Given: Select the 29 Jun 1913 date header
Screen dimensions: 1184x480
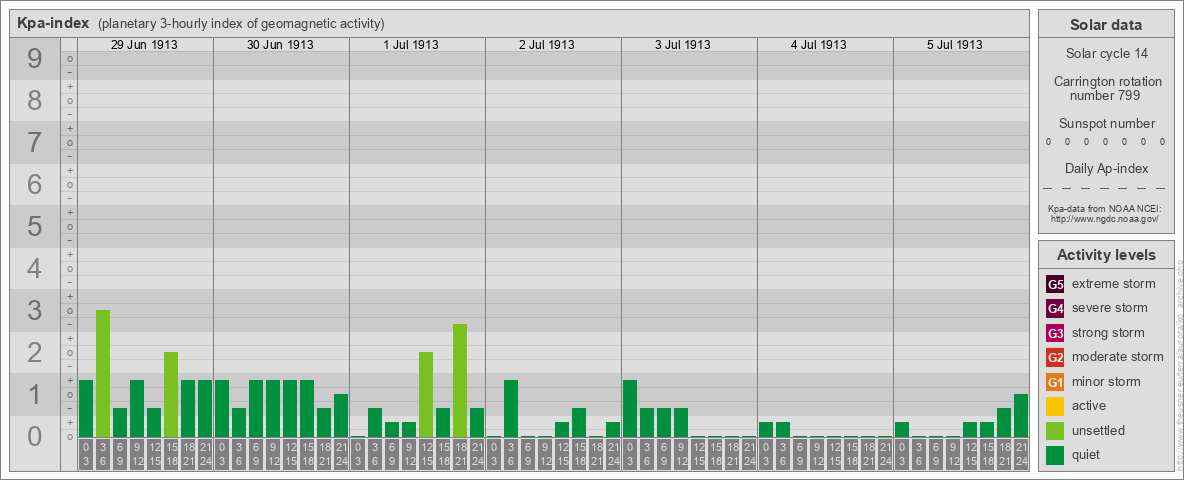Looking at the screenshot, I should coord(144,45).
